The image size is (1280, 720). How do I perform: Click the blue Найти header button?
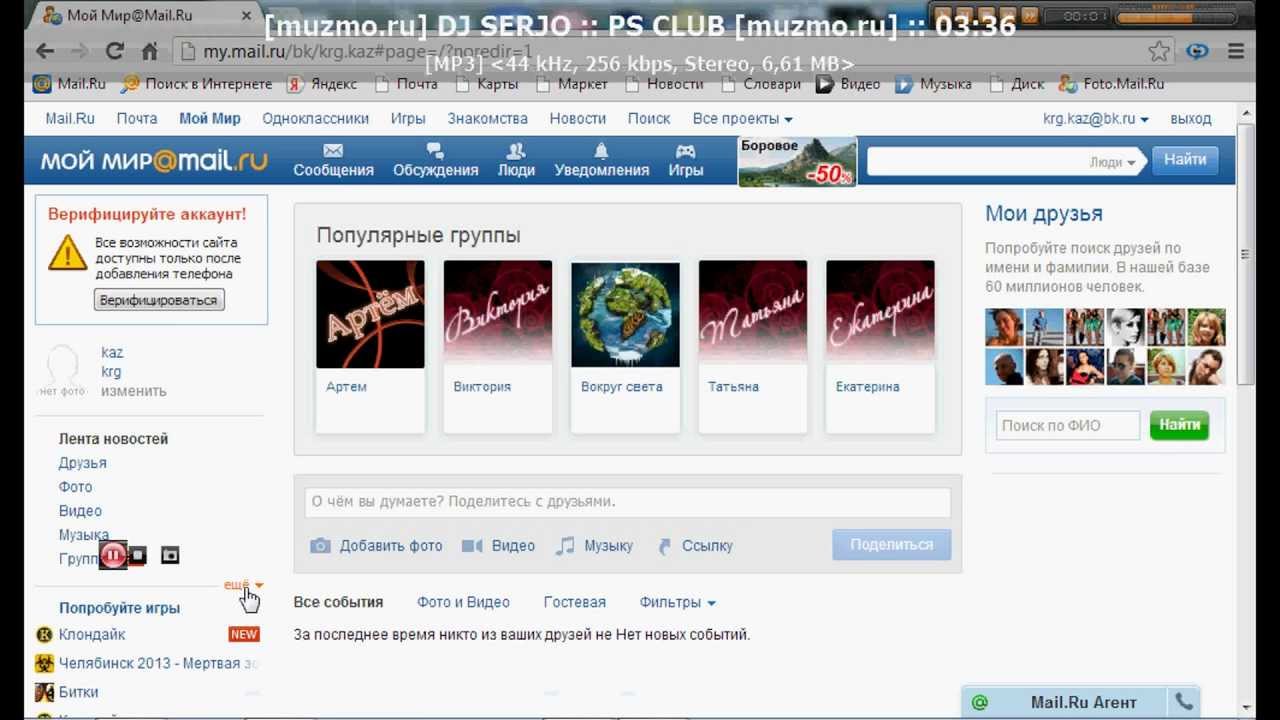point(1185,160)
